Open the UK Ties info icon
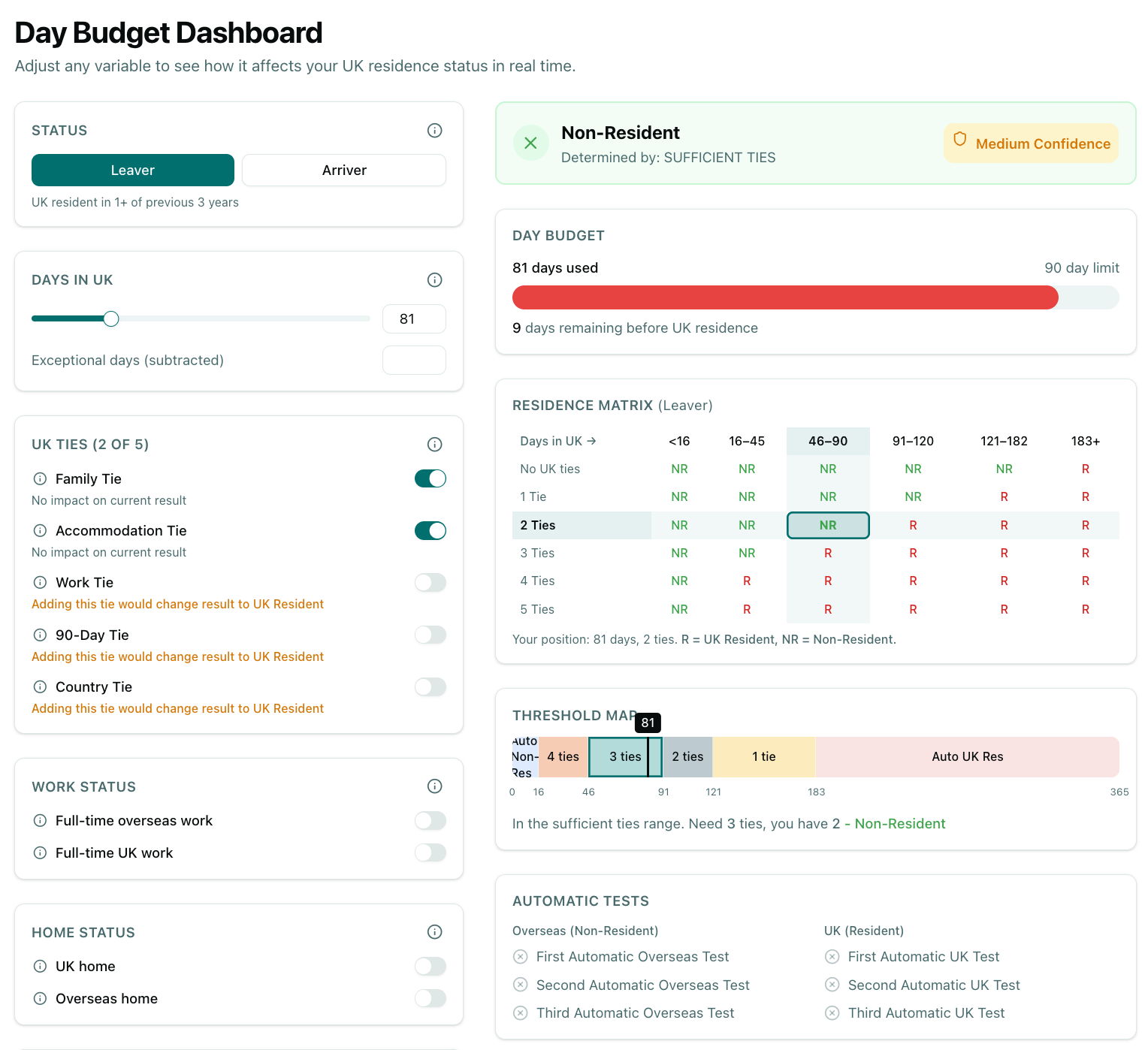 434,444
